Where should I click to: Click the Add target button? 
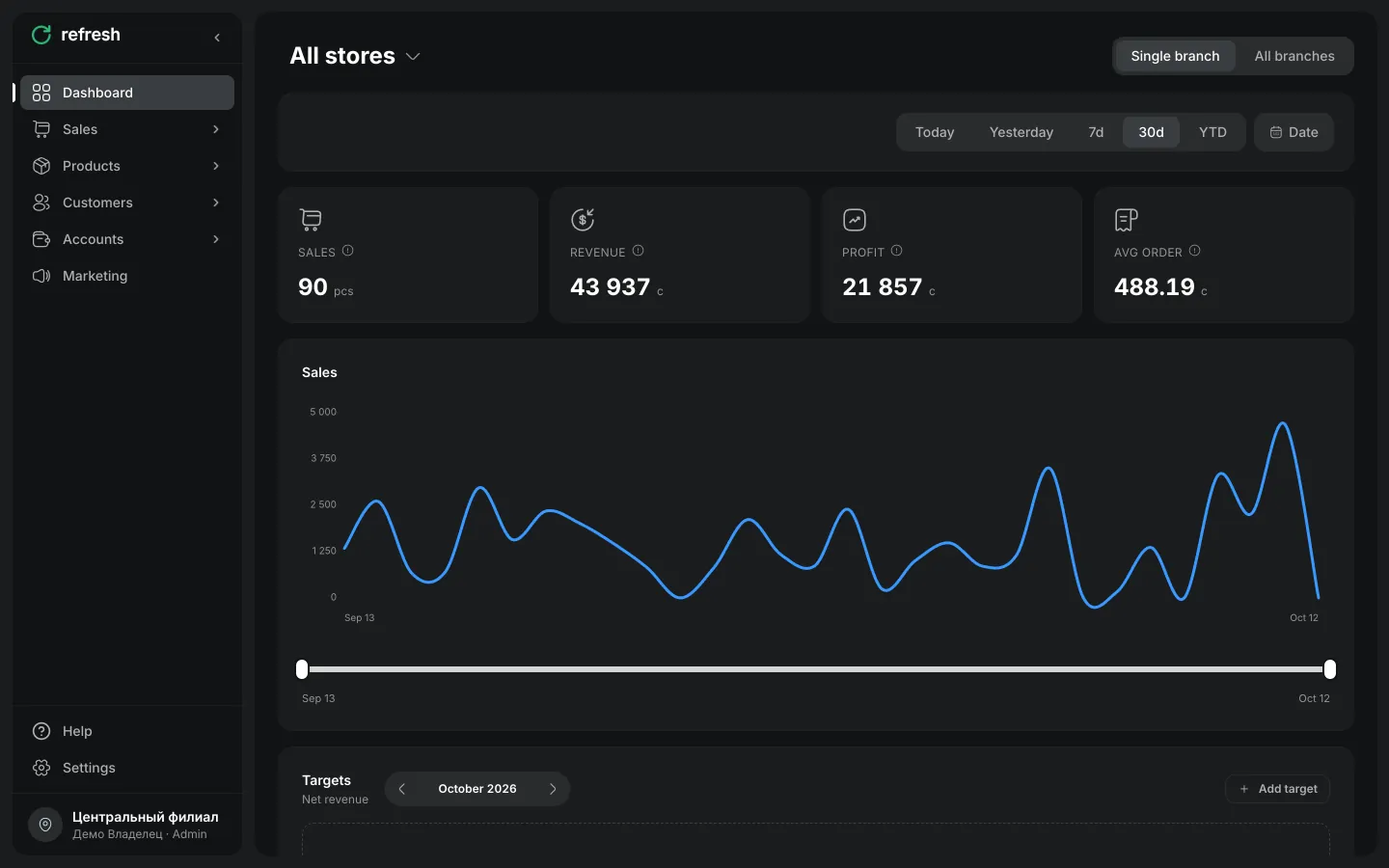(1278, 789)
